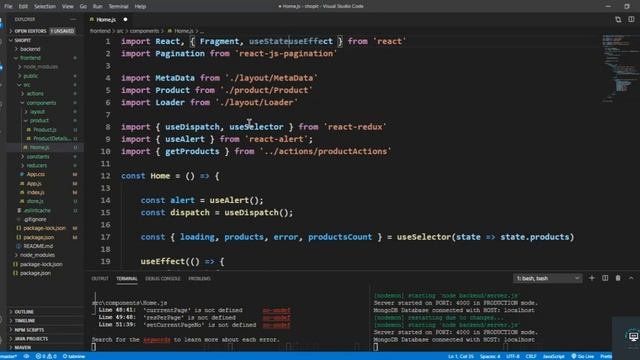The height and width of the screenshot is (360, 640).
Task: Collapse the src folder
Action: pyautogui.click(x=27, y=85)
